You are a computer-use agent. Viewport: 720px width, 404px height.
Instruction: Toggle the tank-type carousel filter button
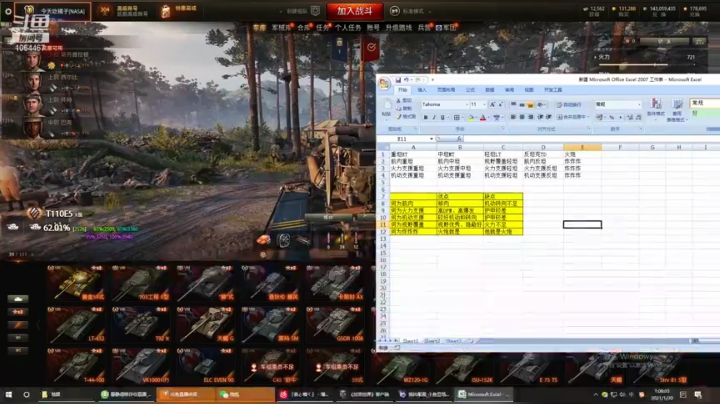point(18,299)
